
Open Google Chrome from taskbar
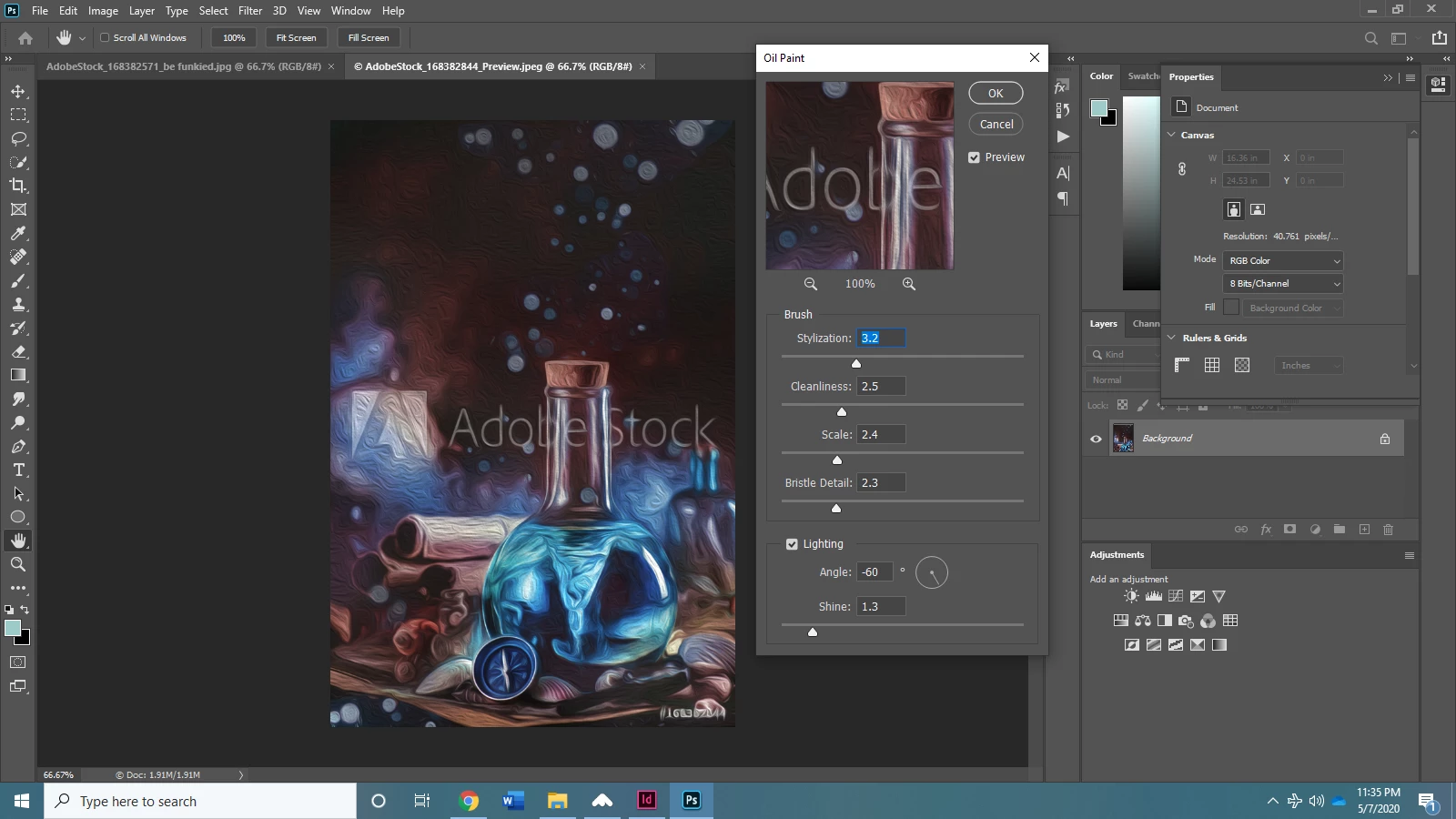coord(470,801)
